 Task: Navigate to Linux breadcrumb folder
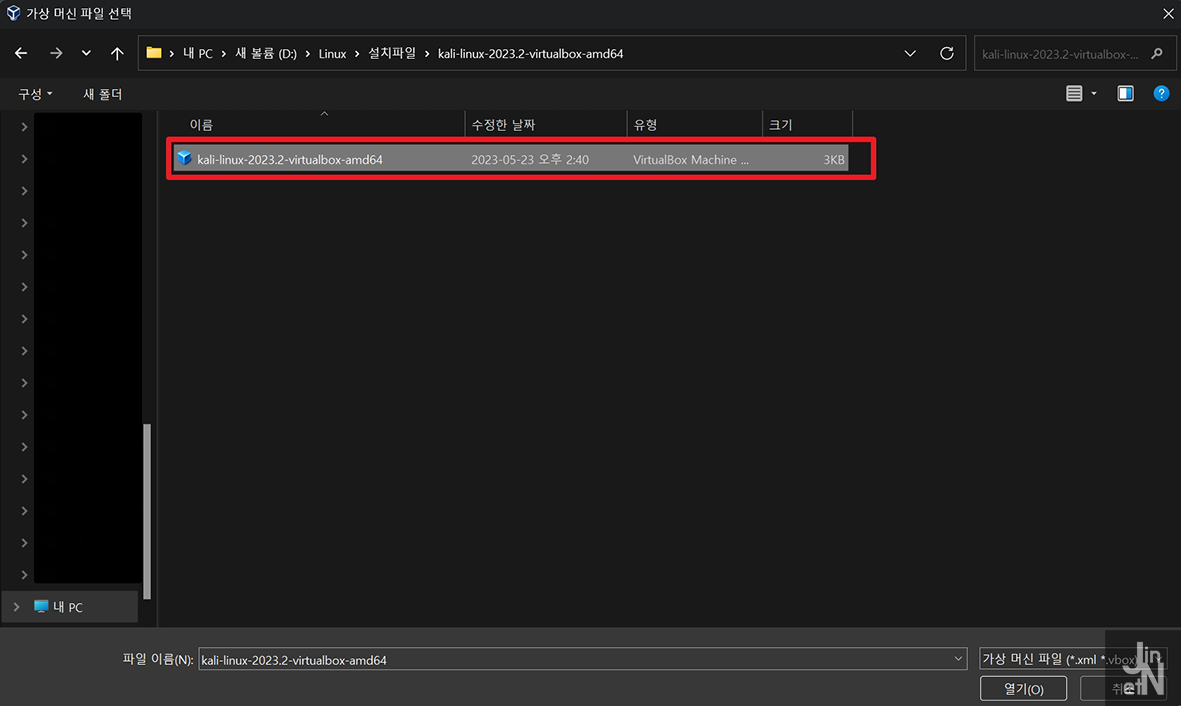332,53
